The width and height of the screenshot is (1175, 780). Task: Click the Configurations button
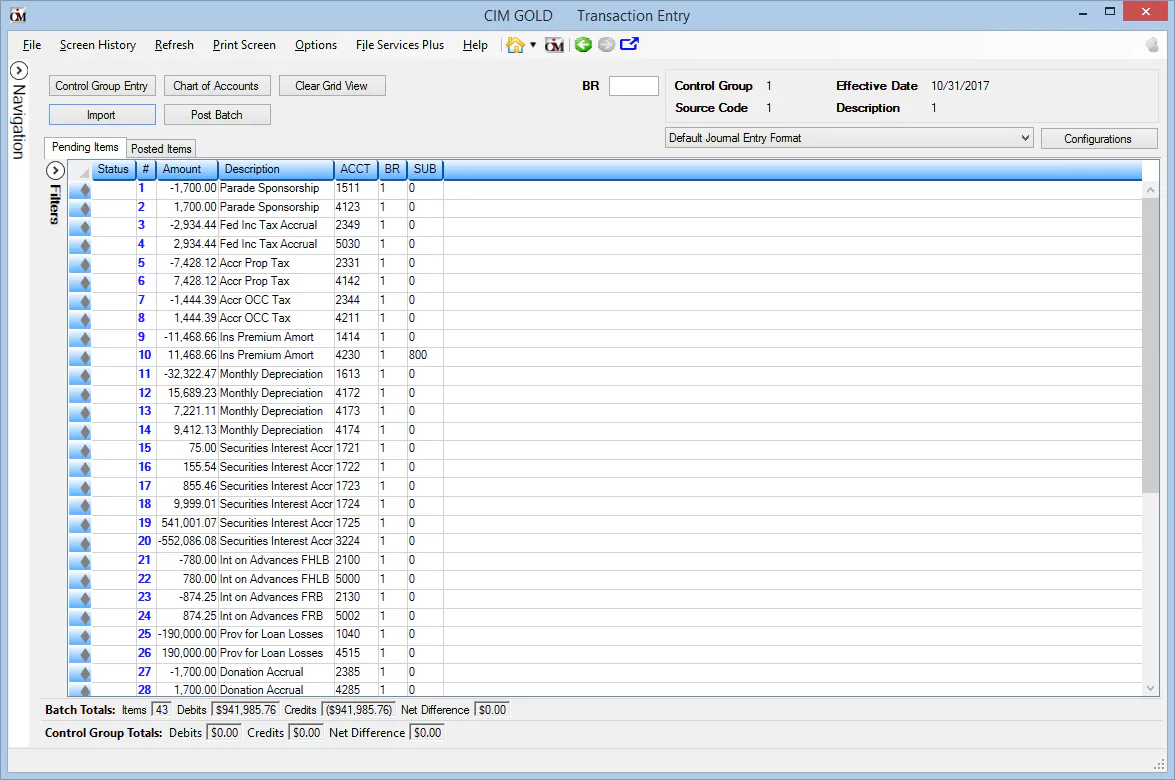(x=1098, y=139)
